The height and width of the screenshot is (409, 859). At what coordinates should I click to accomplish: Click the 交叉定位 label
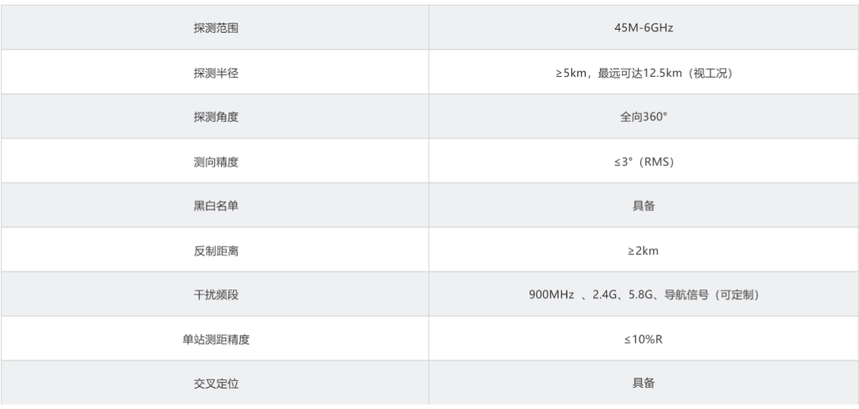[x=215, y=384]
